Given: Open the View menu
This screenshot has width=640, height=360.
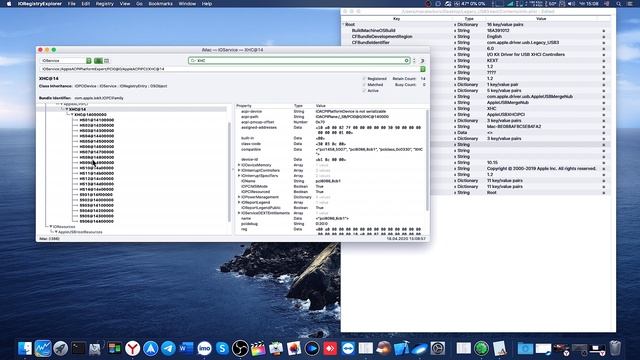Looking at the screenshot, I should tap(125, 4).
